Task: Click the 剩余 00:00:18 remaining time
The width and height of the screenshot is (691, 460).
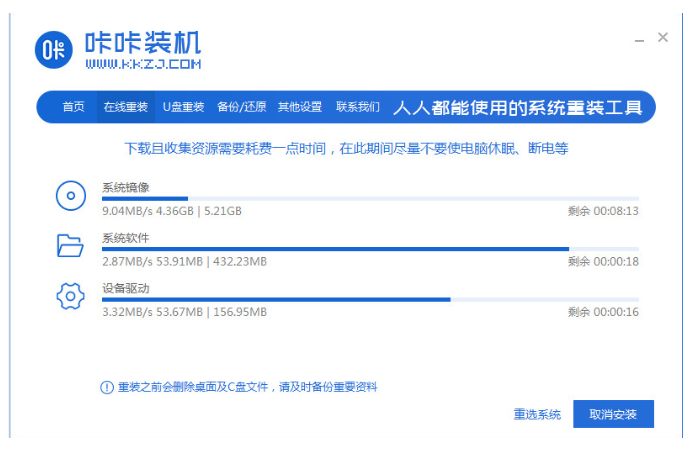Action: coord(603,262)
